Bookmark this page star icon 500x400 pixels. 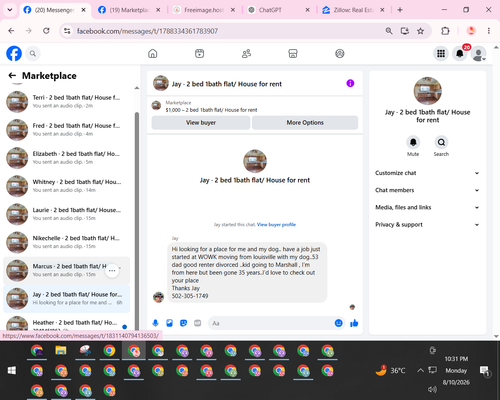click(x=420, y=31)
